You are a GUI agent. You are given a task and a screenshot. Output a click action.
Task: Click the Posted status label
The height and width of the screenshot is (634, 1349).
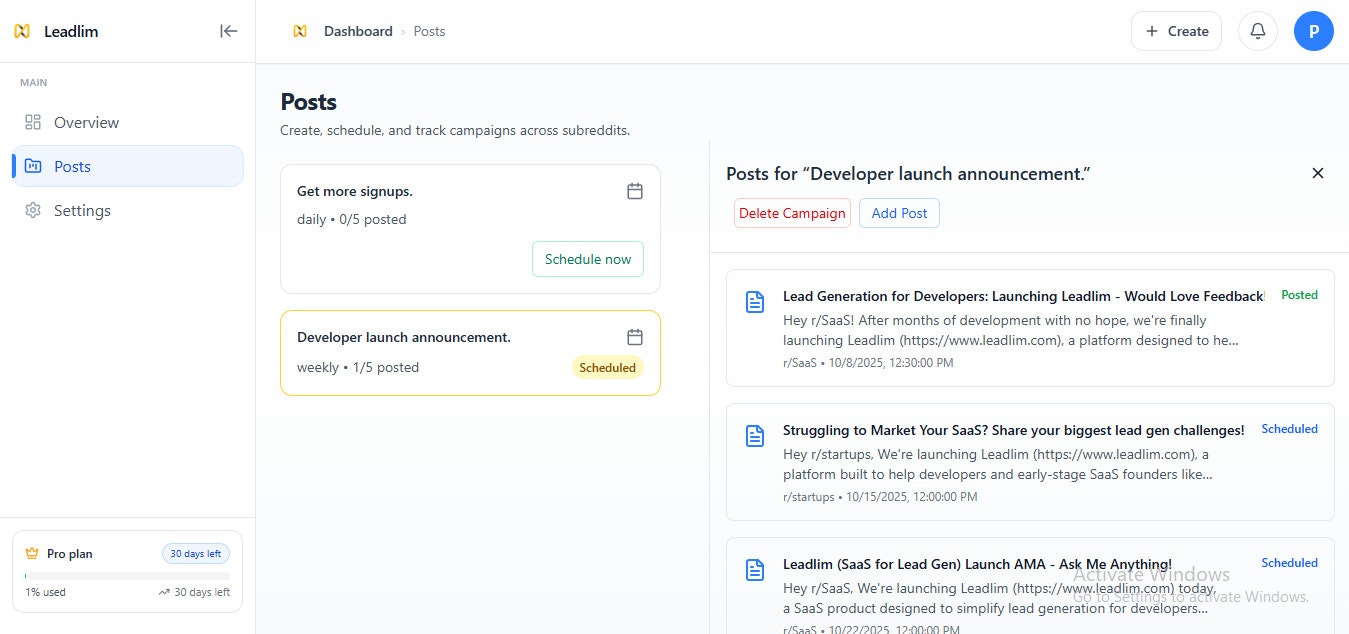click(x=1299, y=295)
